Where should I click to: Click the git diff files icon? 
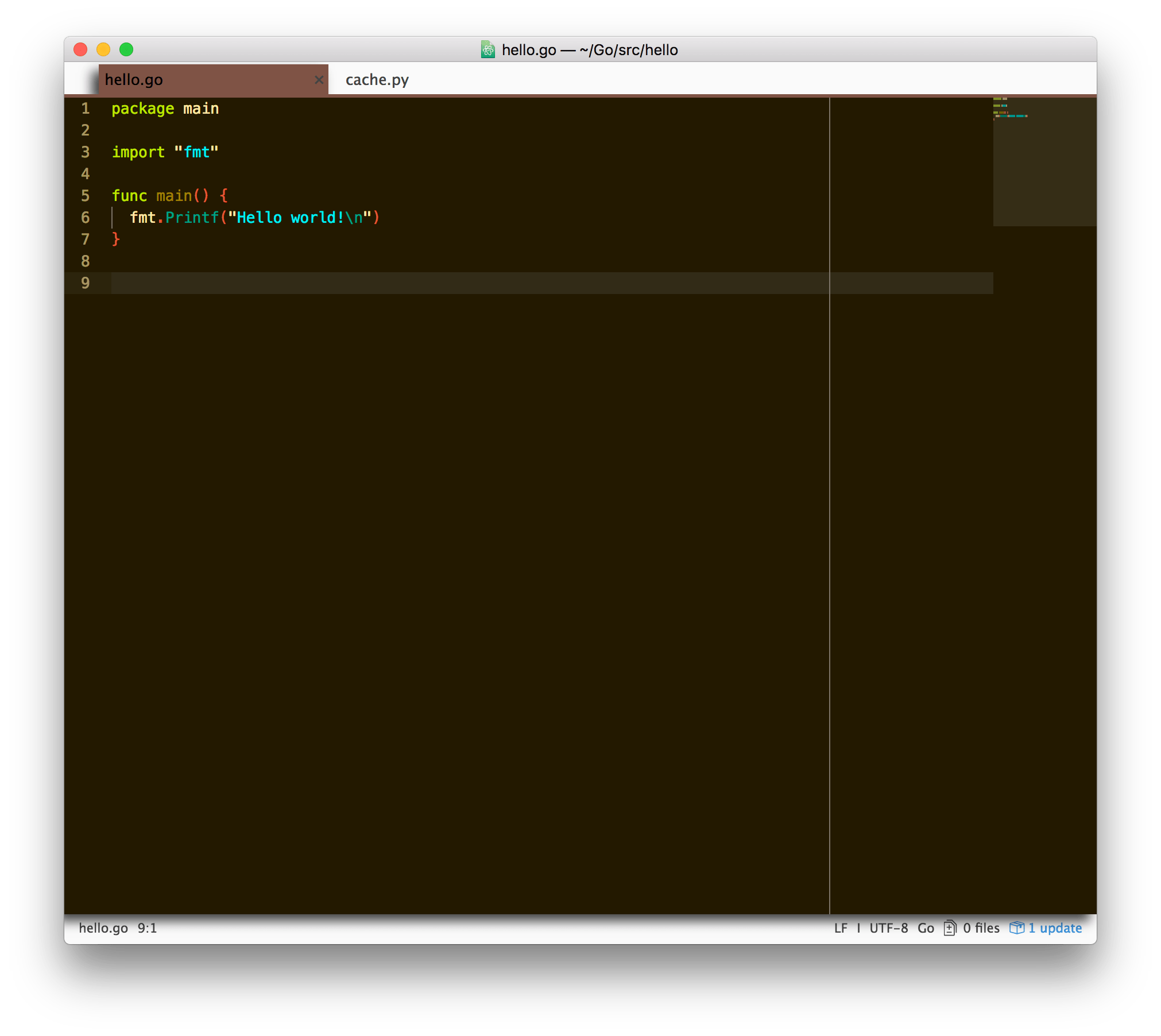tap(950, 928)
